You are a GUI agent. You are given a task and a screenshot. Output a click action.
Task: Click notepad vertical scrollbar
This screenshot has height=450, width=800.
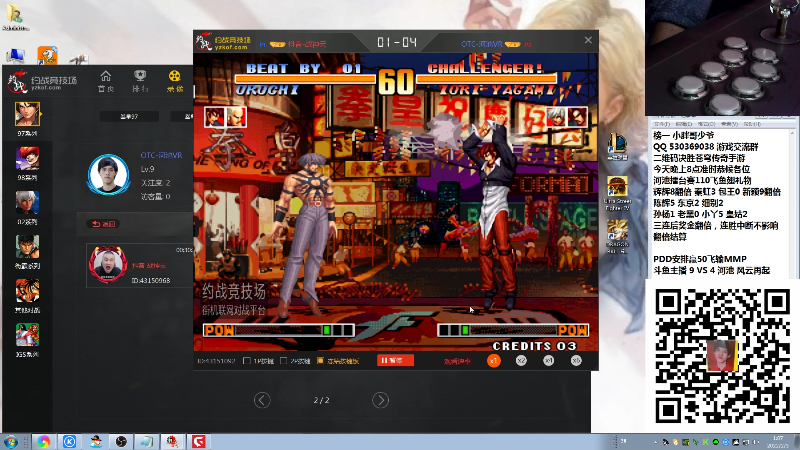pyautogui.click(x=793, y=204)
